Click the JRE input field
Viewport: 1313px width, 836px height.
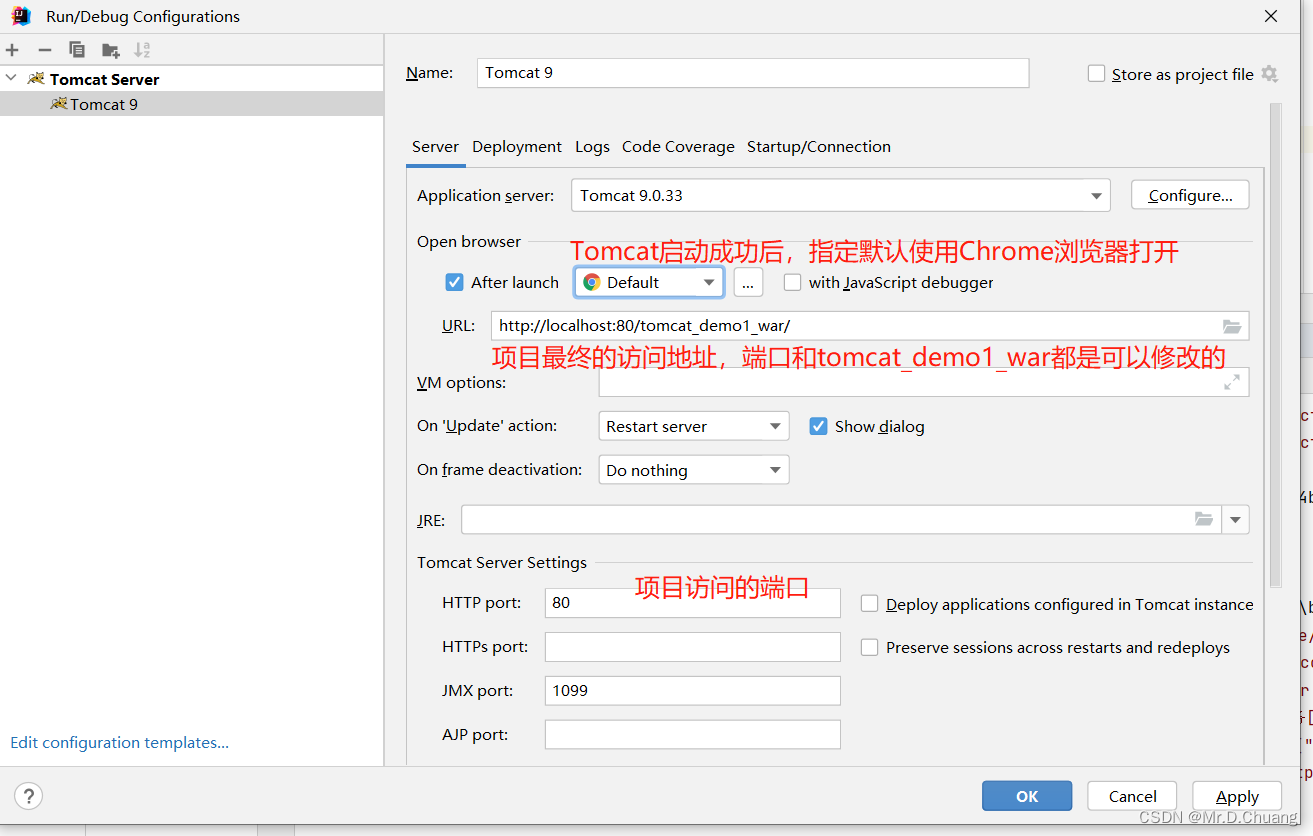(x=841, y=519)
